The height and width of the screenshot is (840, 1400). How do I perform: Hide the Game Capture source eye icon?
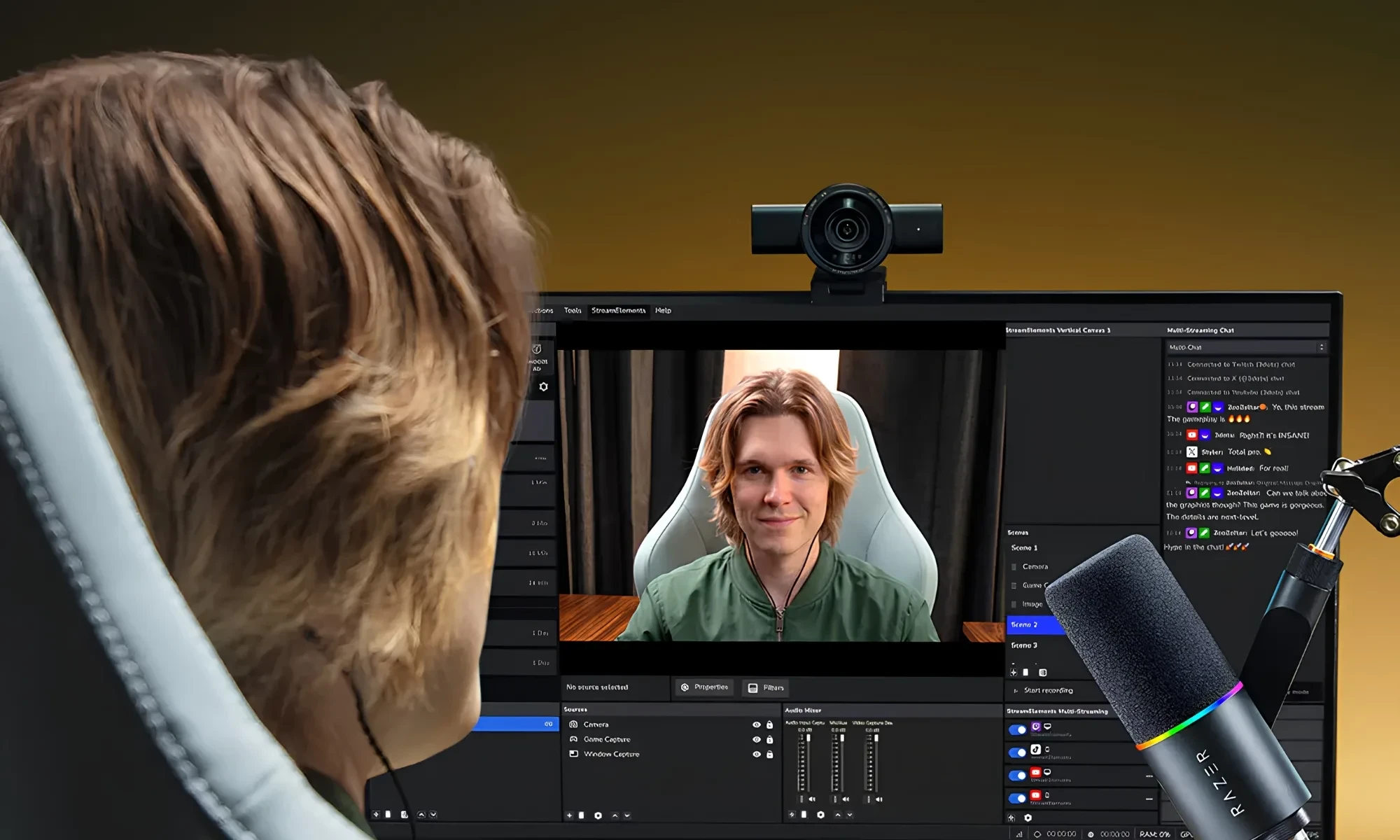pos(756,739)
